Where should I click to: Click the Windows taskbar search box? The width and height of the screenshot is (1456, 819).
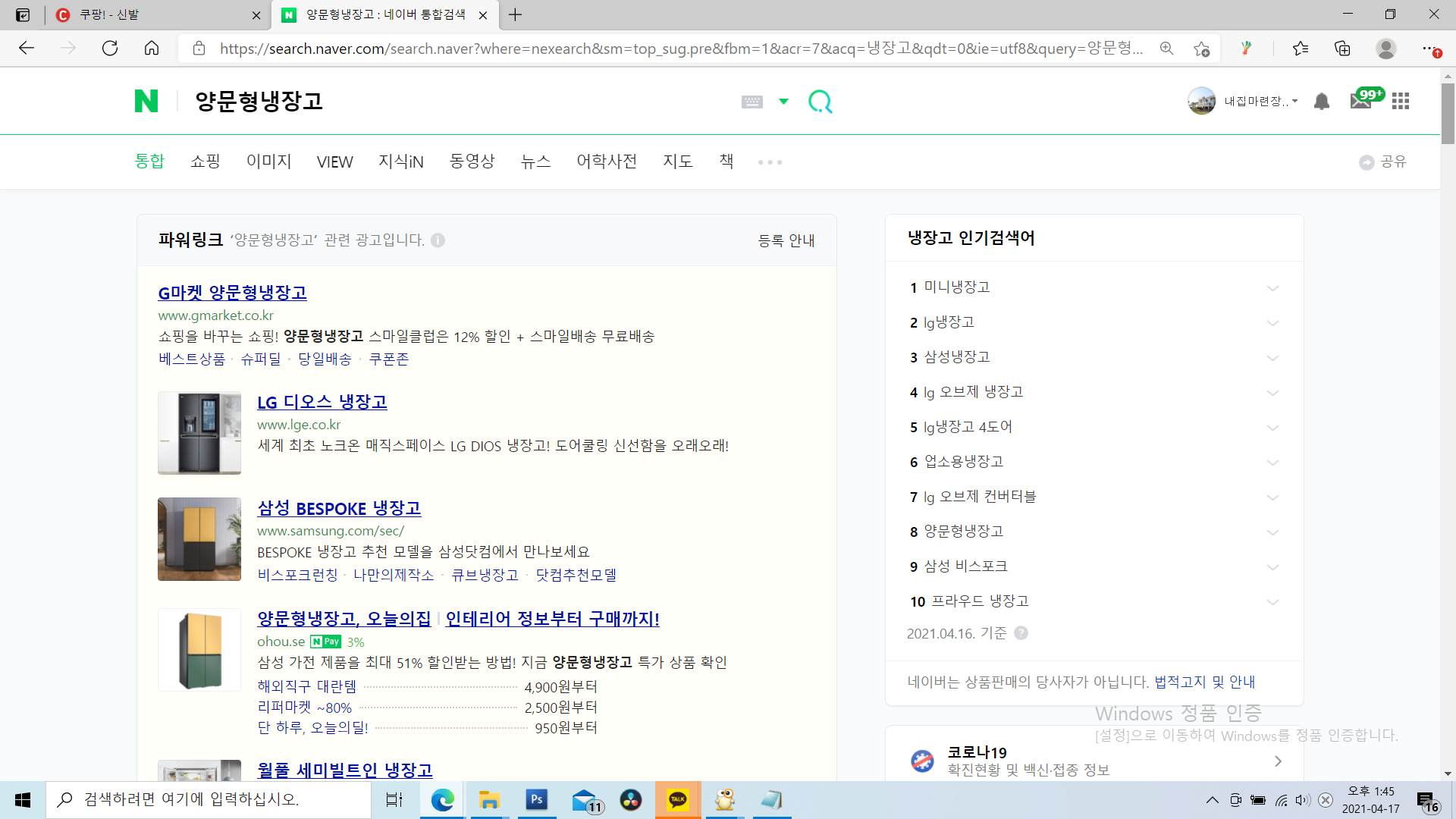209,800
